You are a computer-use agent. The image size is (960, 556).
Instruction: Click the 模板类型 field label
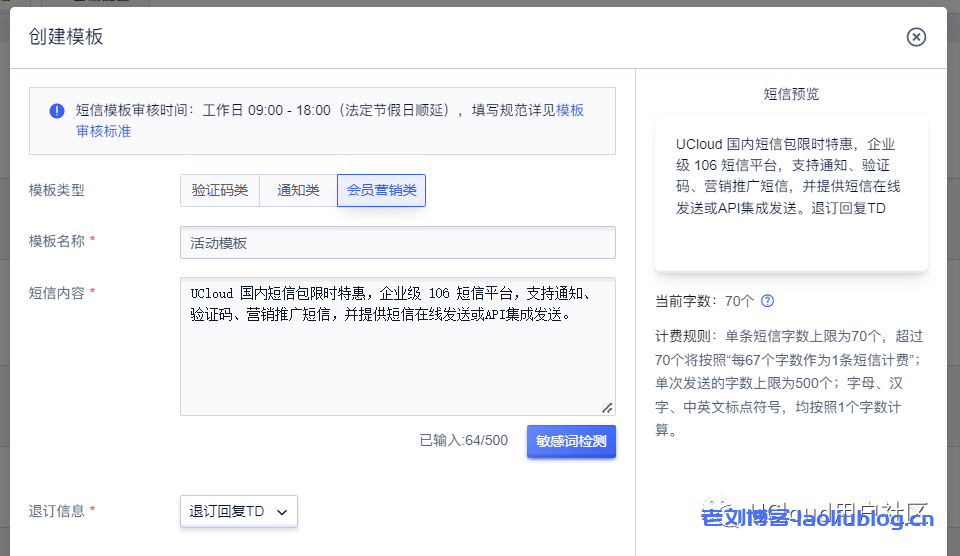(57, 190)
